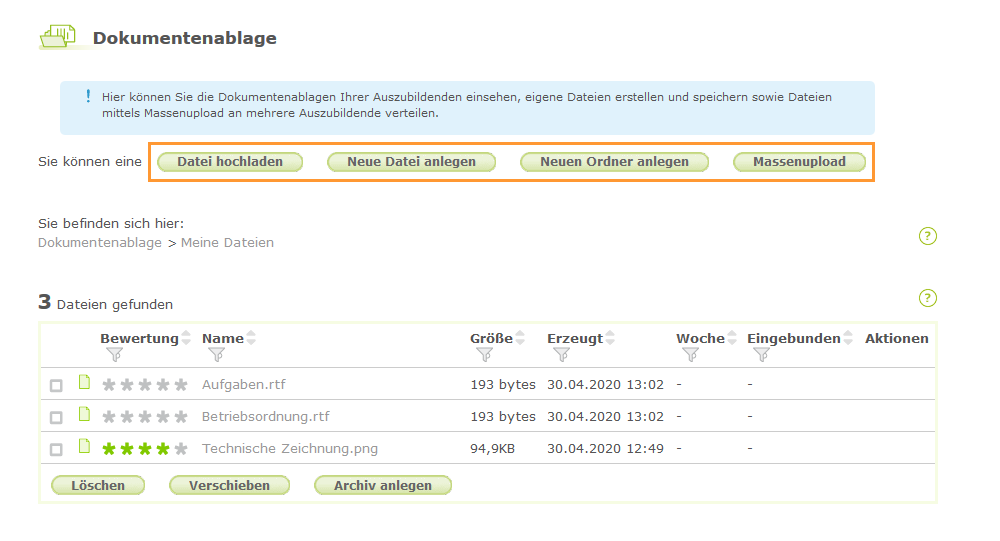Open the filter icon under Woche
Image resolution: width=1000 pixels, height=541 pixels.
[689, 354]
